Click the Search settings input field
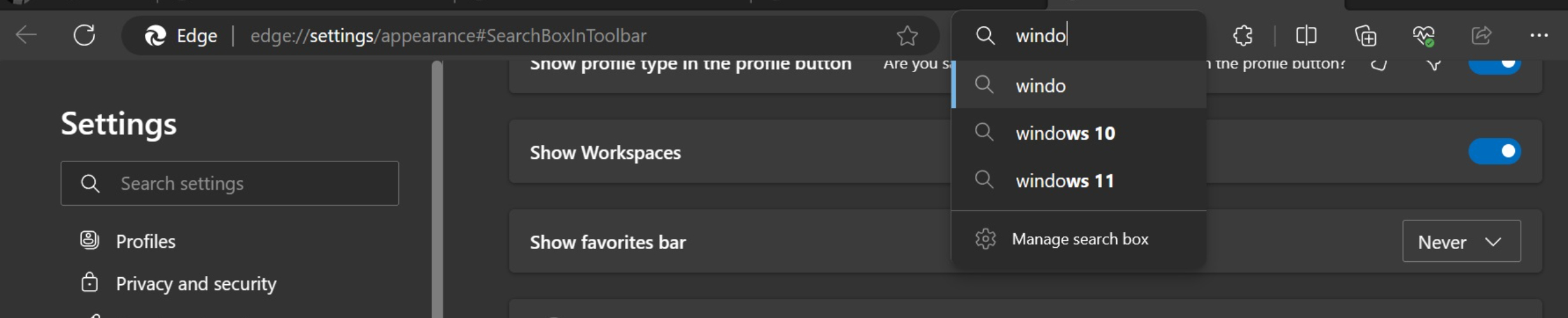The image size is (1568, 318). [x=230, y=183]
